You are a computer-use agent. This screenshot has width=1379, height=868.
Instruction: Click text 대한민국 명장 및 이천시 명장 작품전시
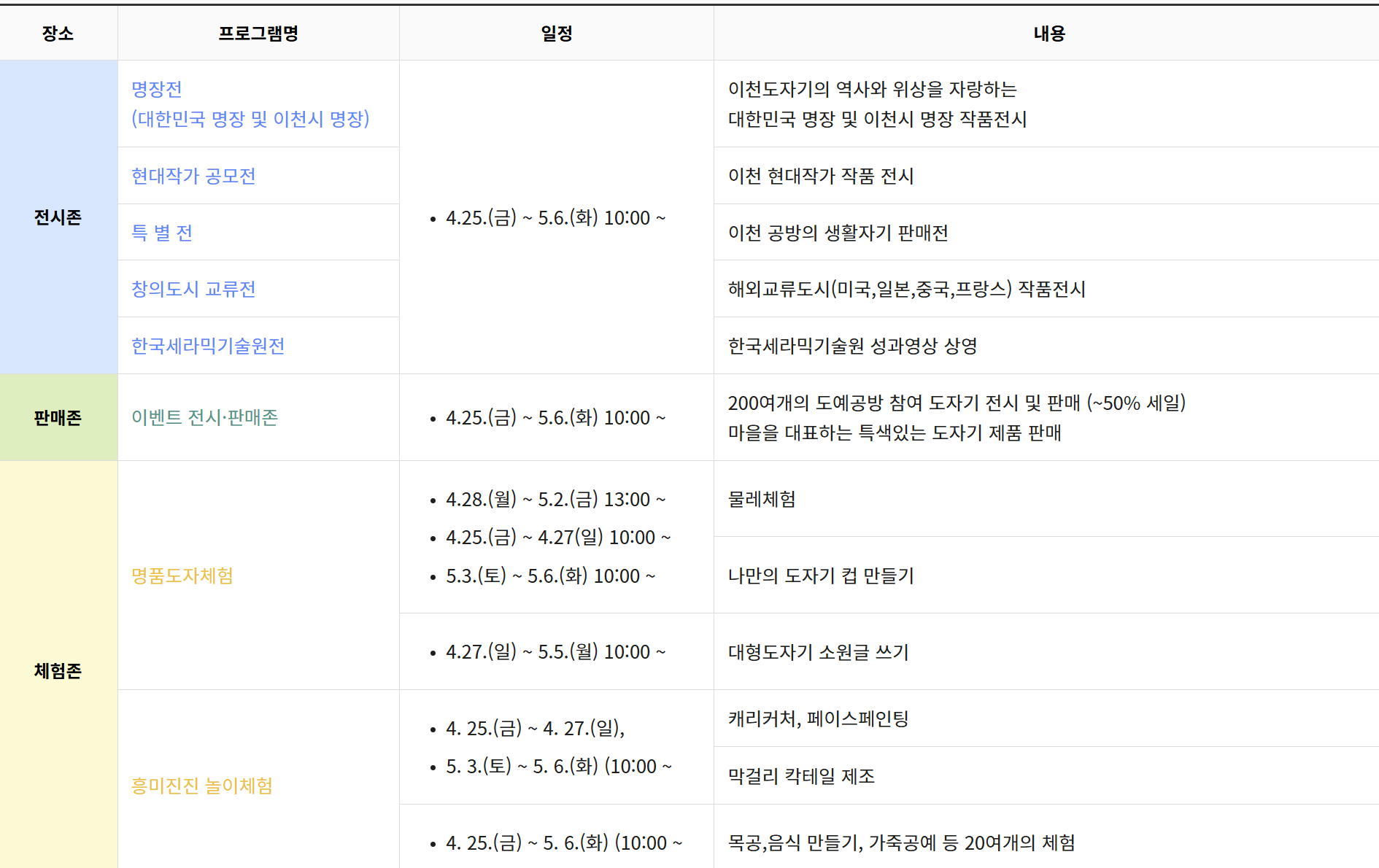[x=878, y=119]
